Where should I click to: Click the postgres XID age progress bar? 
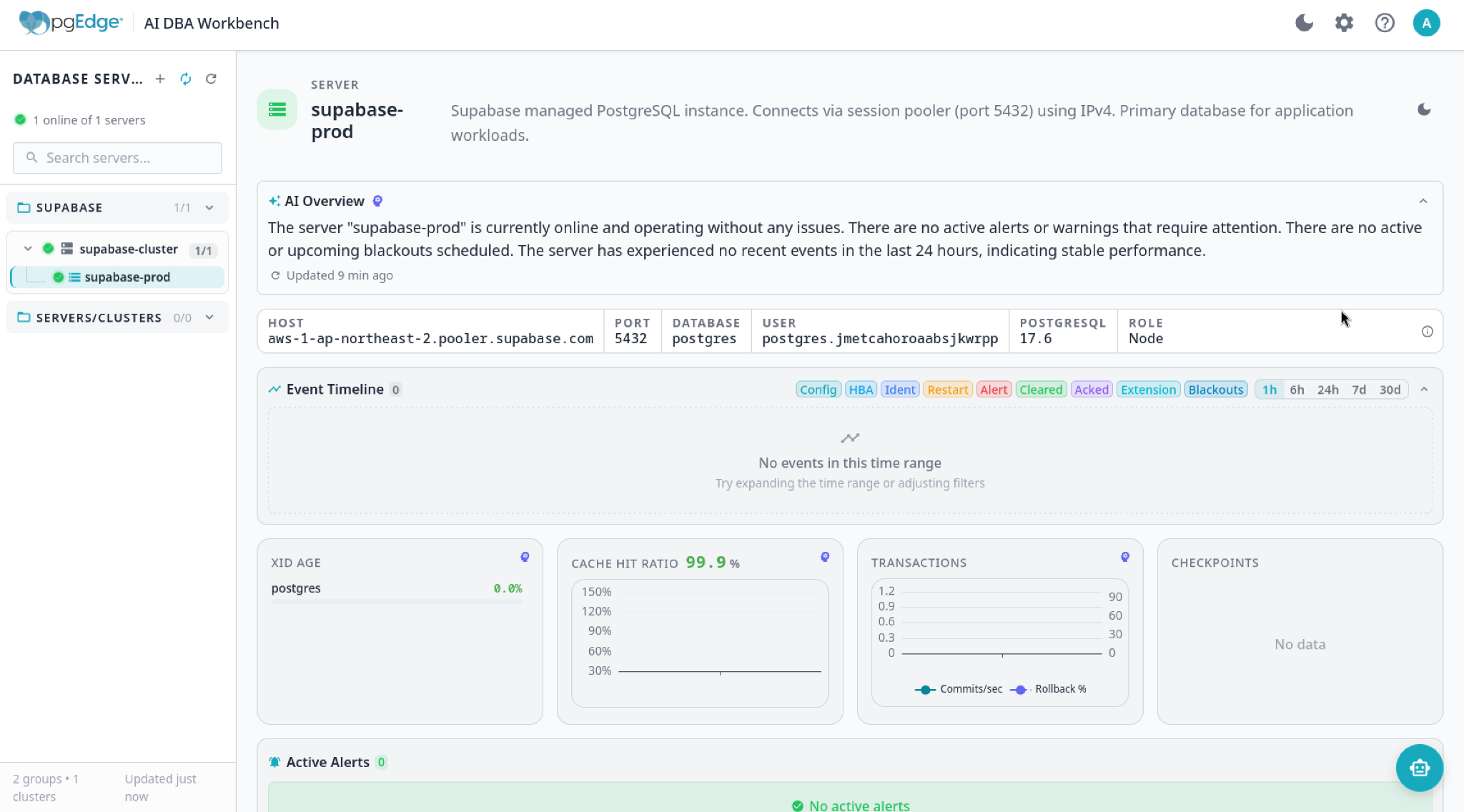[x=397, y=602]
